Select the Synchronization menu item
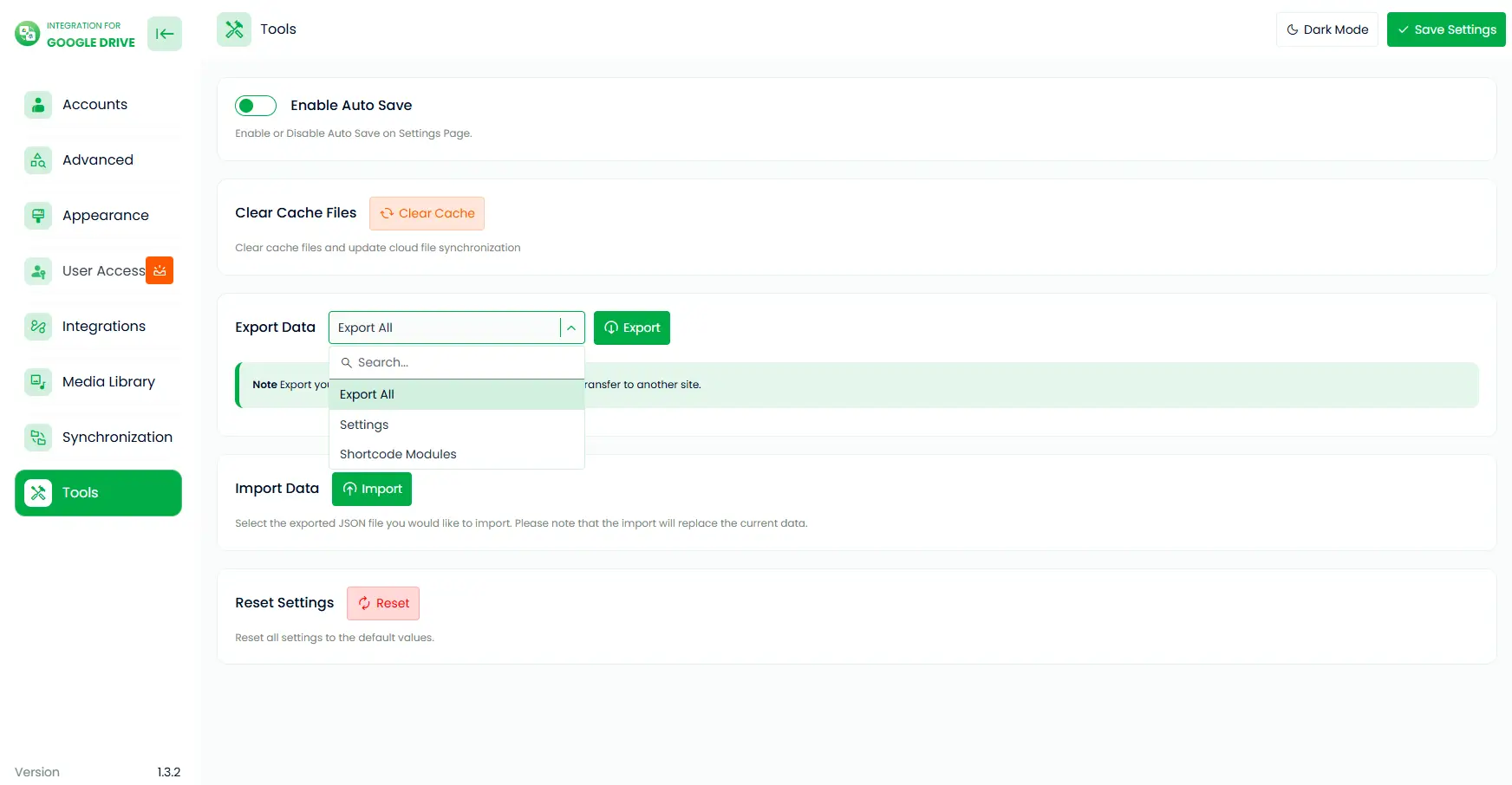1512x785 pixels. point(116,437)
